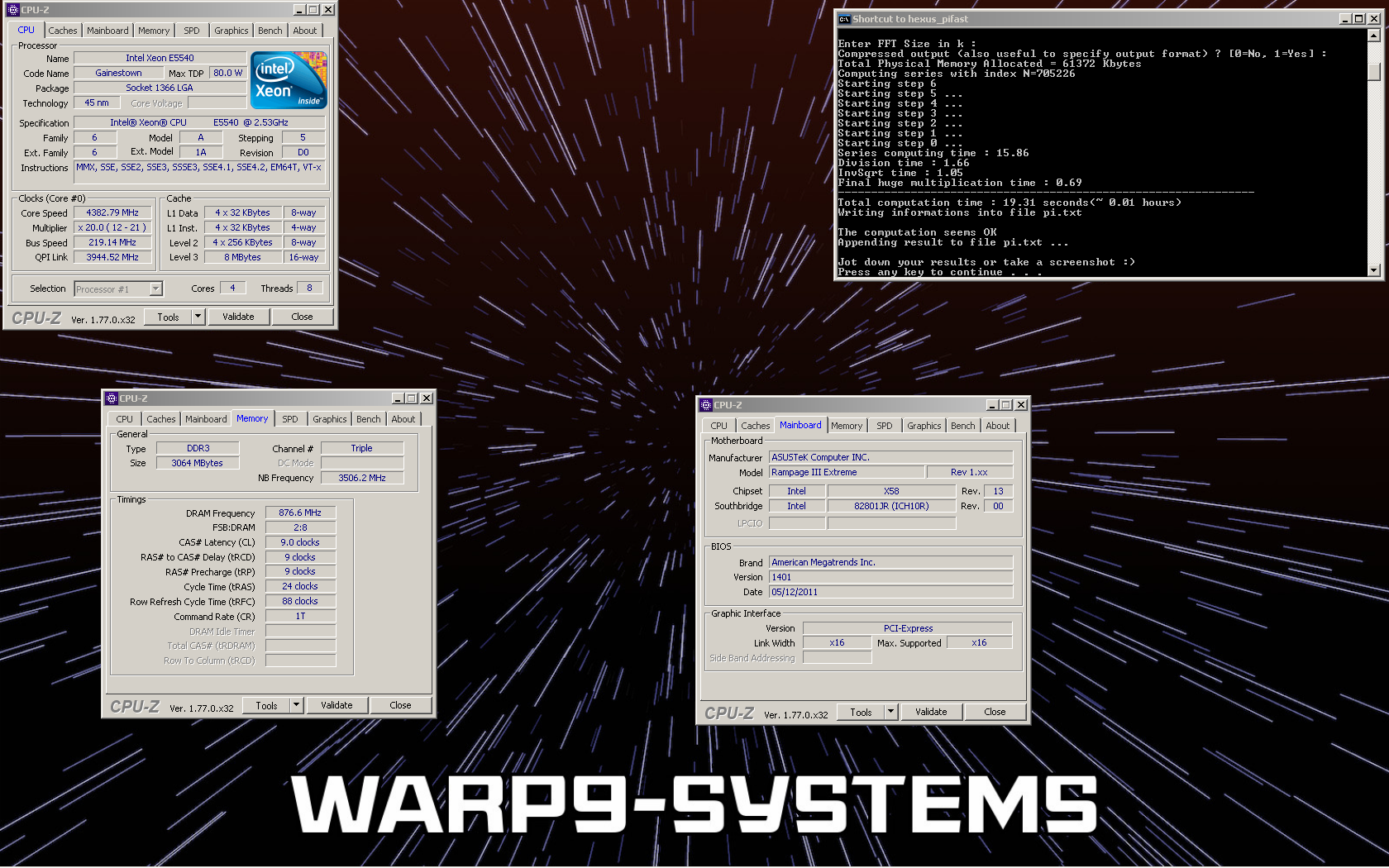Click the Intel Xeon inside logo
Image resolution: width=1389 pixels, height=868 pixels.
[x=289, y=80]
